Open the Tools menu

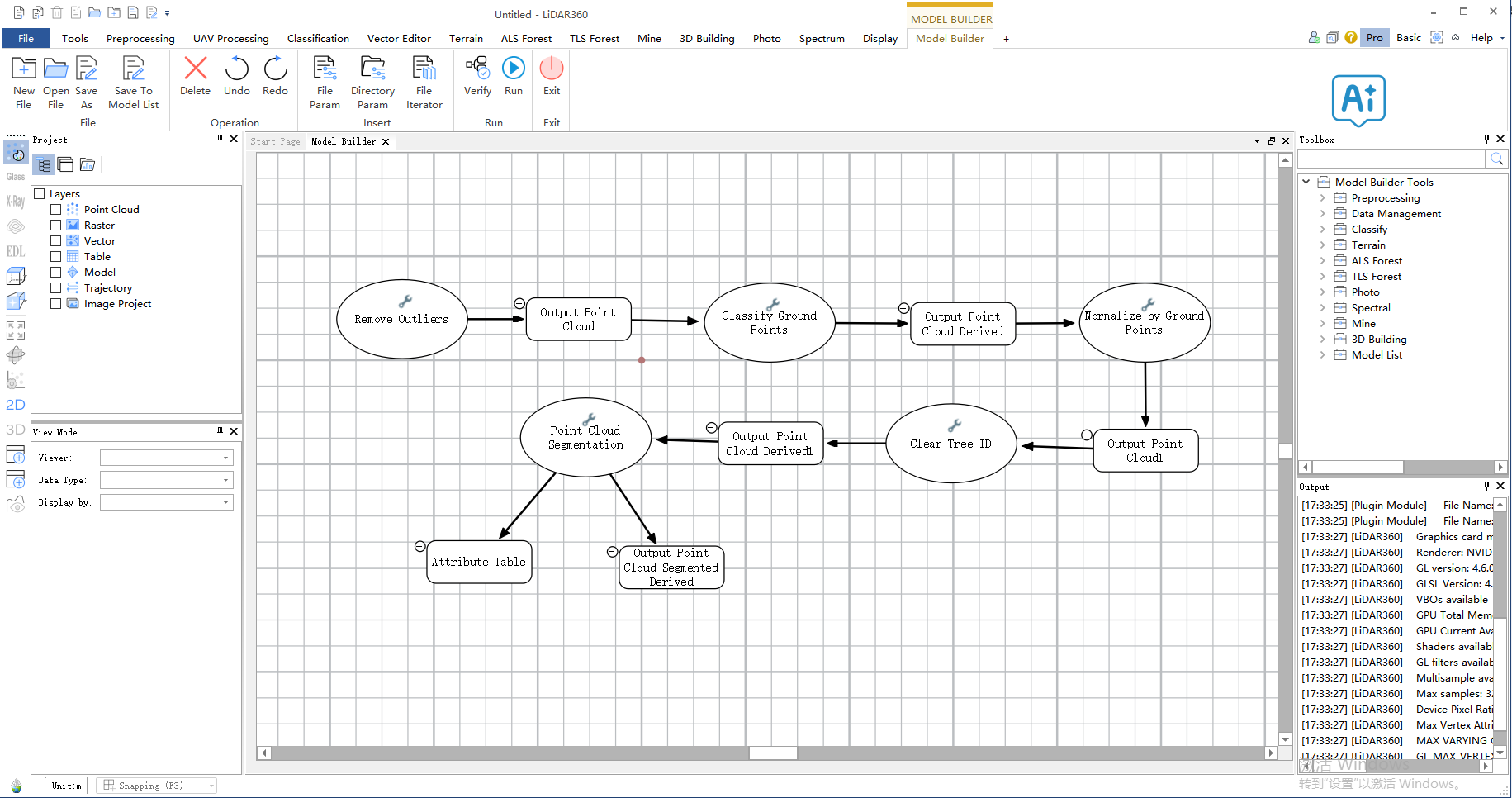(74, 38)
